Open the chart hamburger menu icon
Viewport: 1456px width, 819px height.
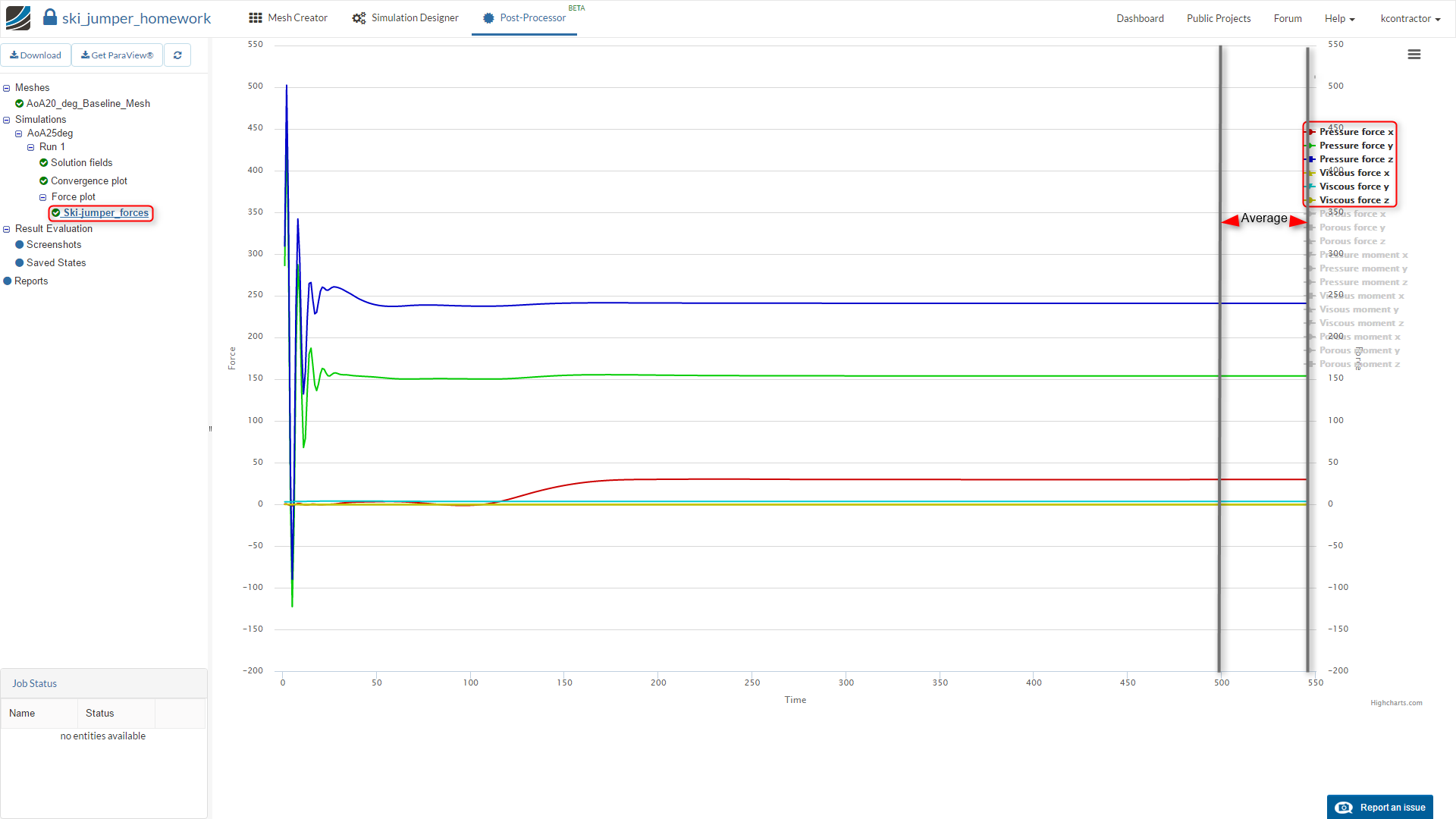(1414, 55)
